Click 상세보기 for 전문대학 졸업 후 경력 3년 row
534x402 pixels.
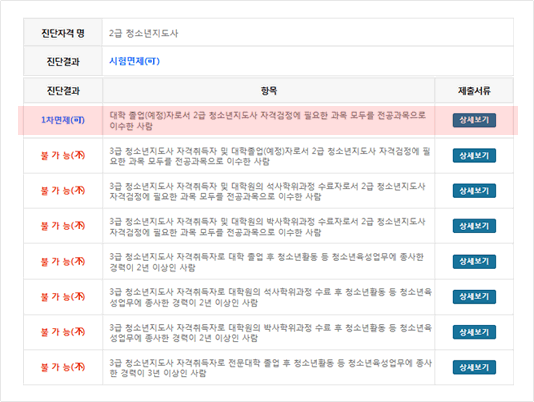point(474,367)
